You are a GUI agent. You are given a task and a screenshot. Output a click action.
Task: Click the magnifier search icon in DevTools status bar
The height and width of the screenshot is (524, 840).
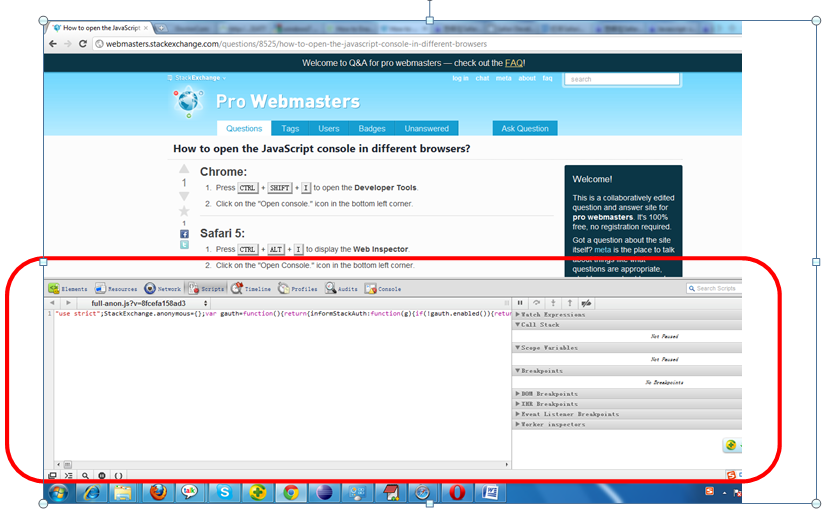pos(85,475)
